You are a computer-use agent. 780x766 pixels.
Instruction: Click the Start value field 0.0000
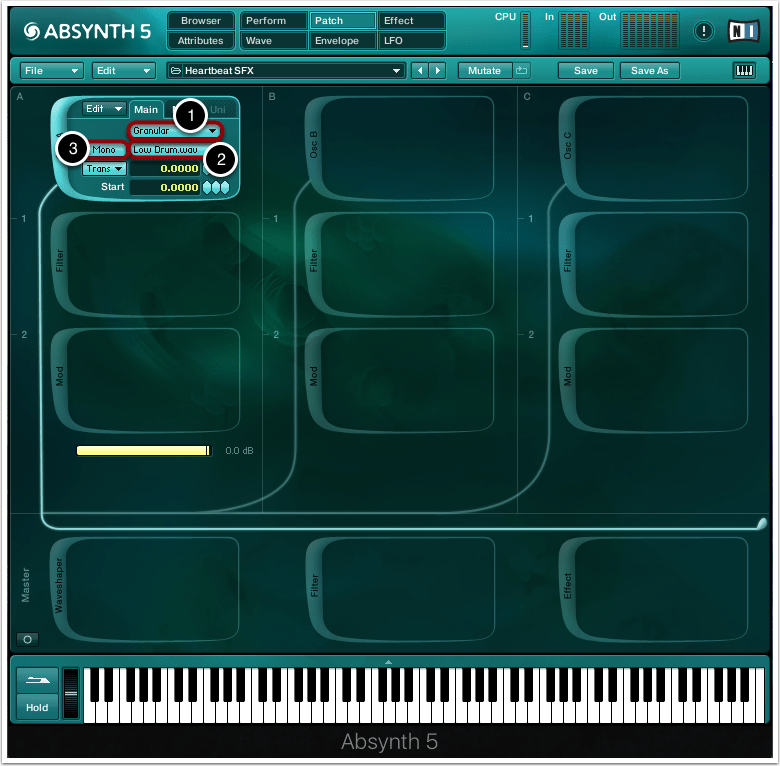coord(165,188)
